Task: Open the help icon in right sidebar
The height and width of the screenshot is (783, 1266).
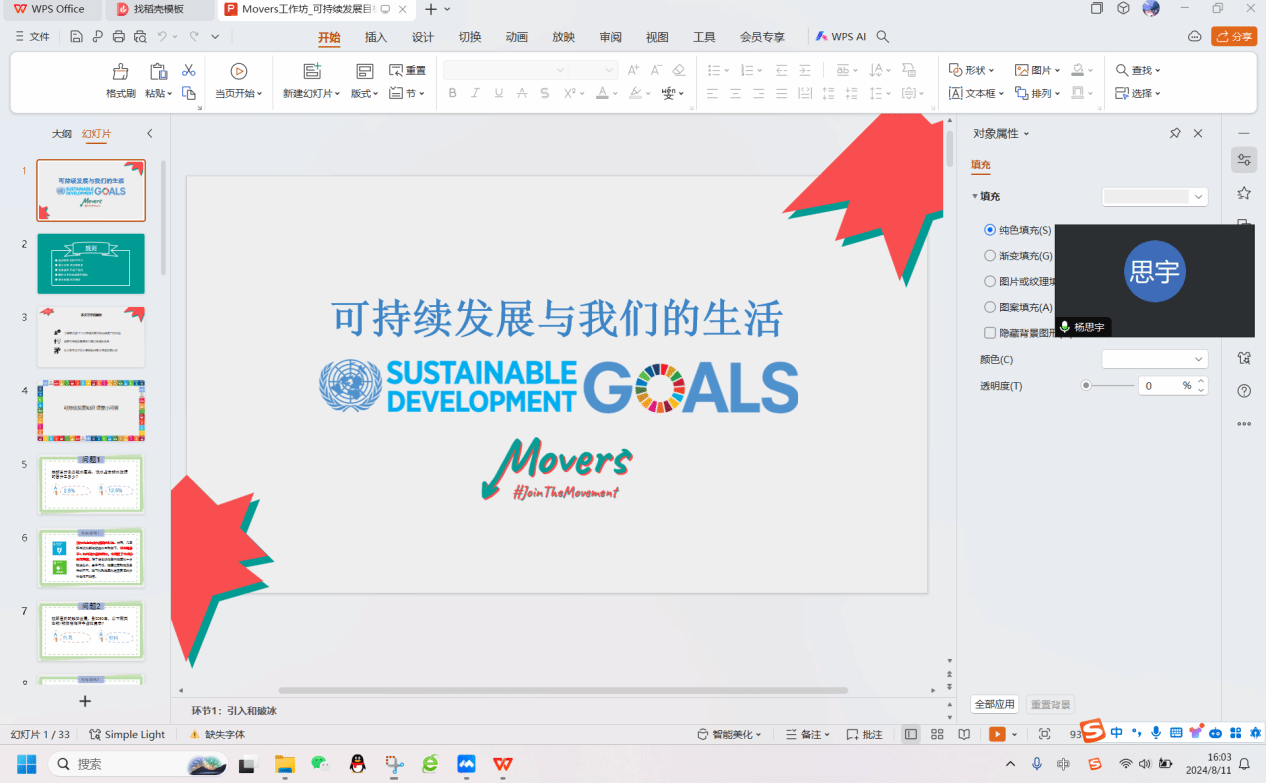Action: click(1244, 391)
